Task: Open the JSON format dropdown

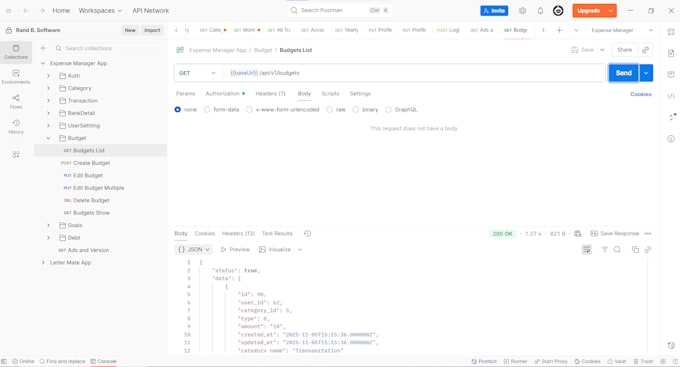Action: [x=193, y=249]
